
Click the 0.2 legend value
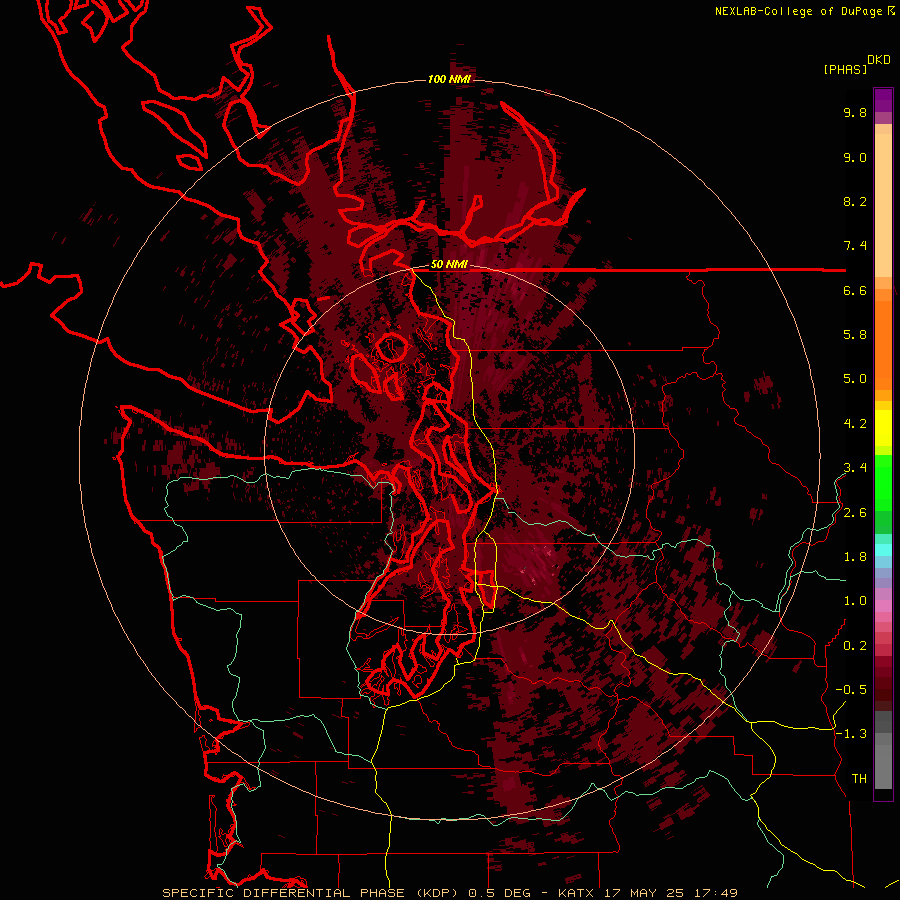(855, 646)
